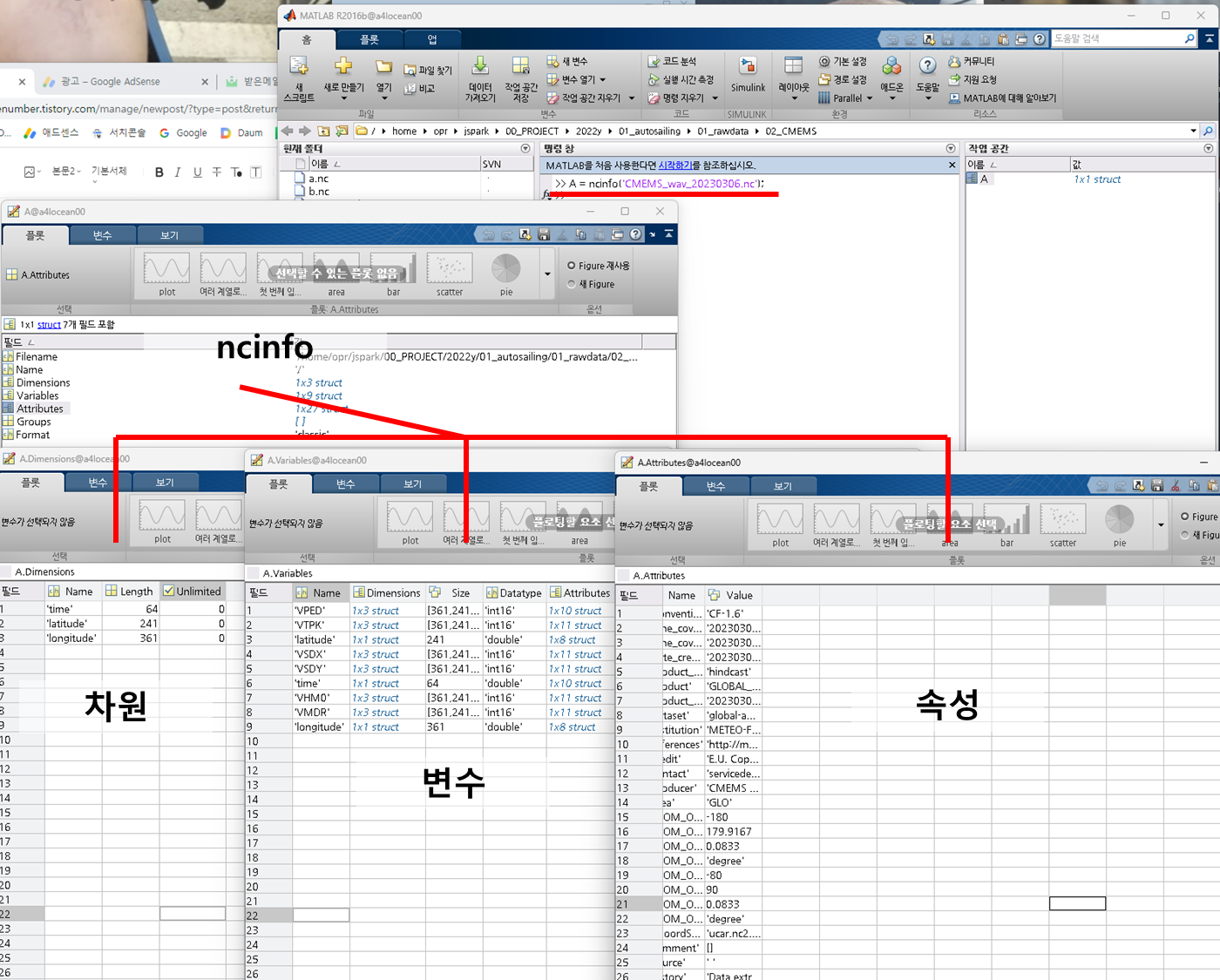Click the struct link in A@a4locean00 window
The image size is (1220, 980).
coord(49,325)
